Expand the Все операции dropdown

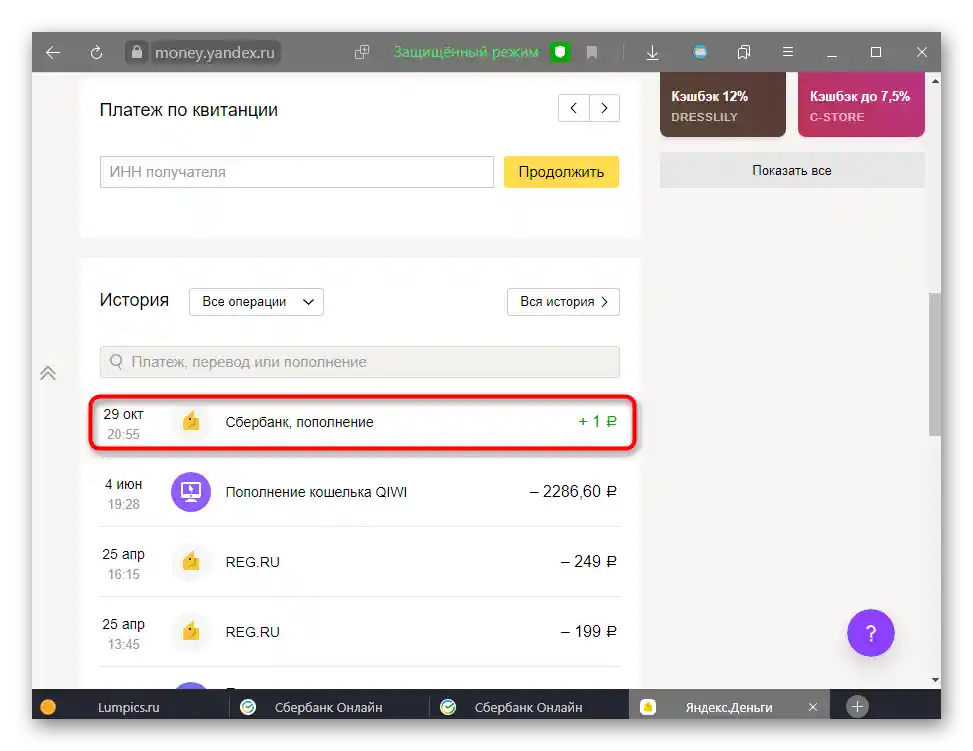click(256, 302)
